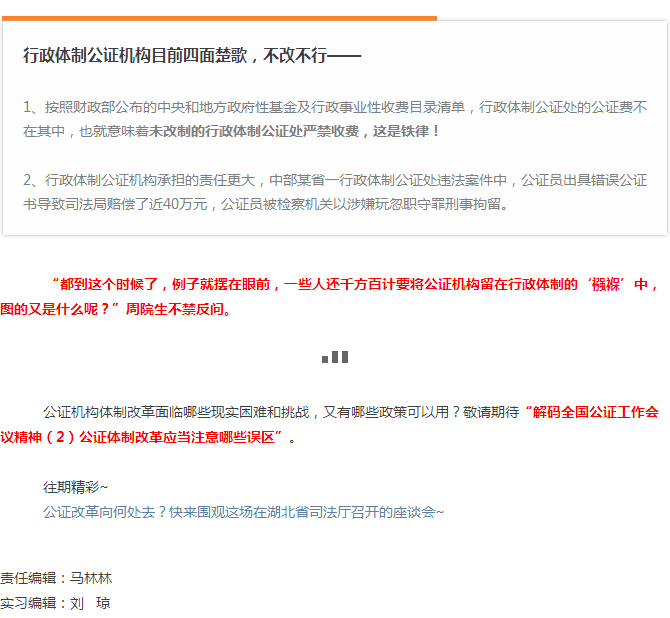Open the link 公证改革向何处去？快来围观这场在湖北省司法厅召开的座谈会~
The width and height of the screenshot is (670, 618).
coord(243,512)
